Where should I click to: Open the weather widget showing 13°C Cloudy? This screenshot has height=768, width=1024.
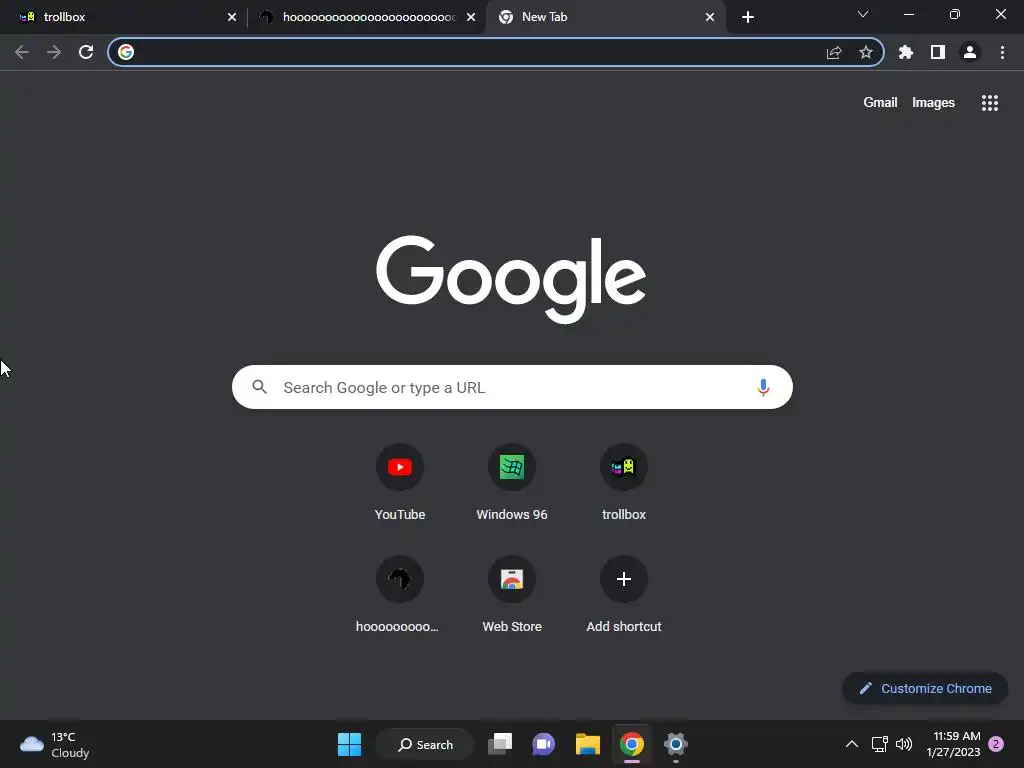55,744
